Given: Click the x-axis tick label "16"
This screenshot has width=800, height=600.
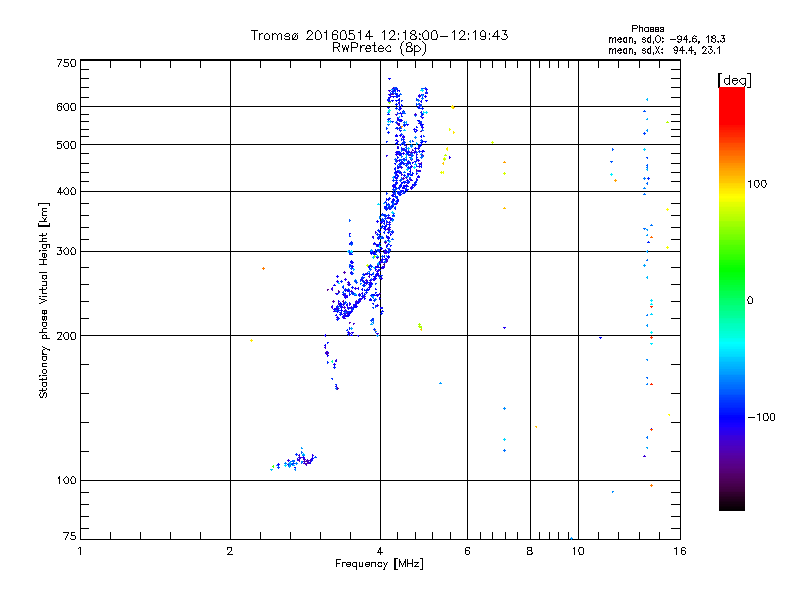Looking at the screenshot, I should 680,551.
